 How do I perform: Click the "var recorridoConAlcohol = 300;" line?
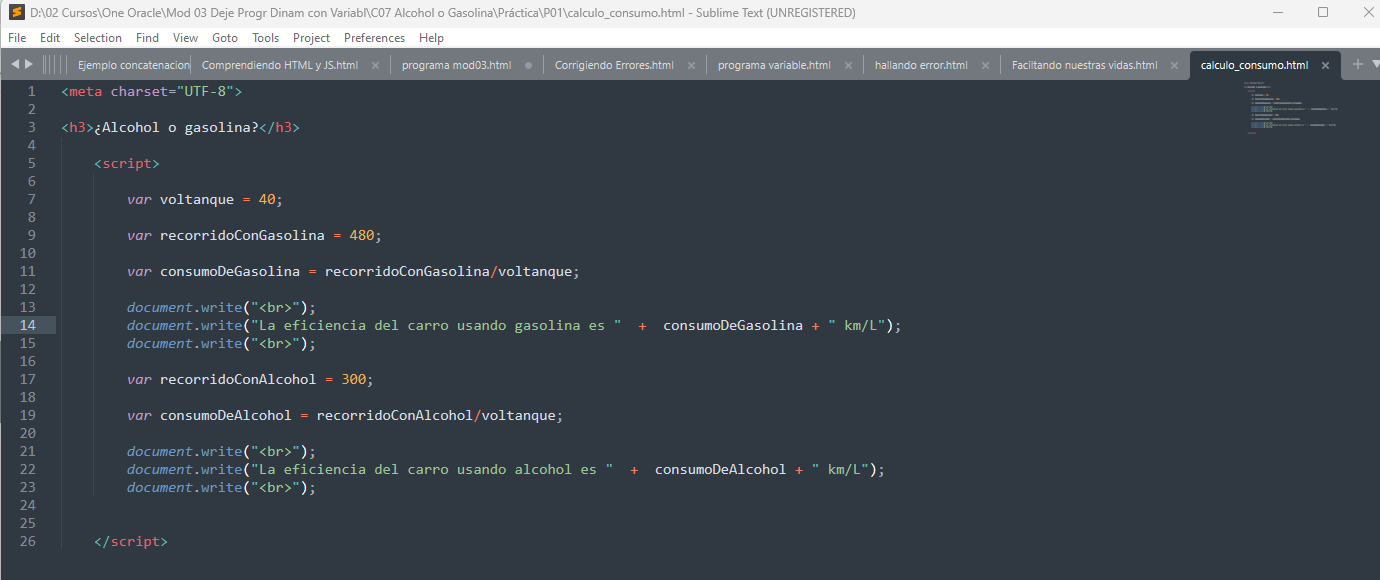click(x=250, y=379)
